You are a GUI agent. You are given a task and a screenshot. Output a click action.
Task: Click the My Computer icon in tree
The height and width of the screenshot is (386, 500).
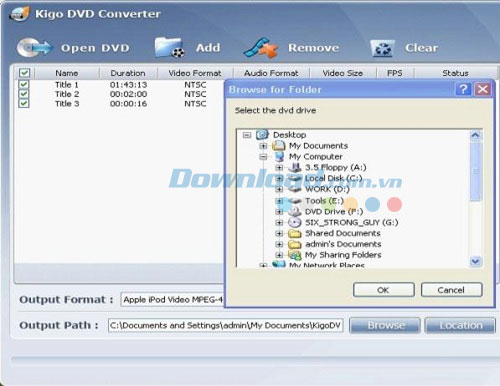point(279,156)
